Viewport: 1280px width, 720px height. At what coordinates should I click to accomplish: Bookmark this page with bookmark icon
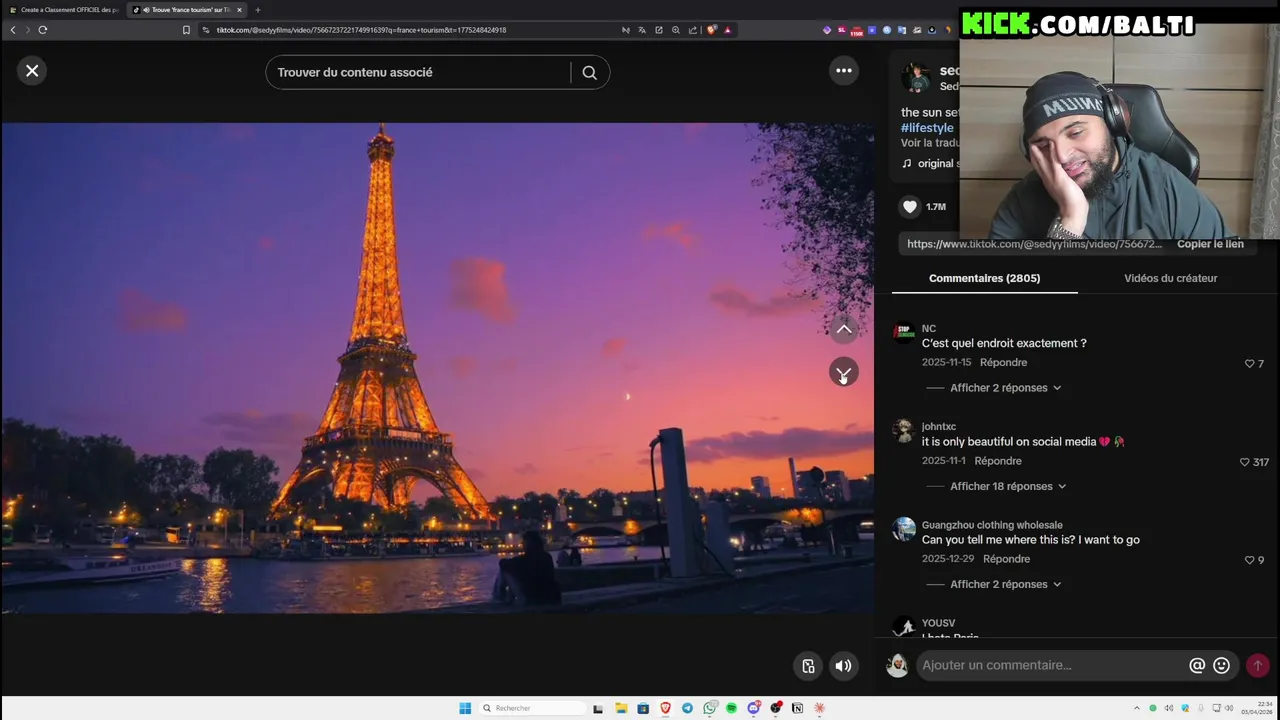tap(186, 30)
